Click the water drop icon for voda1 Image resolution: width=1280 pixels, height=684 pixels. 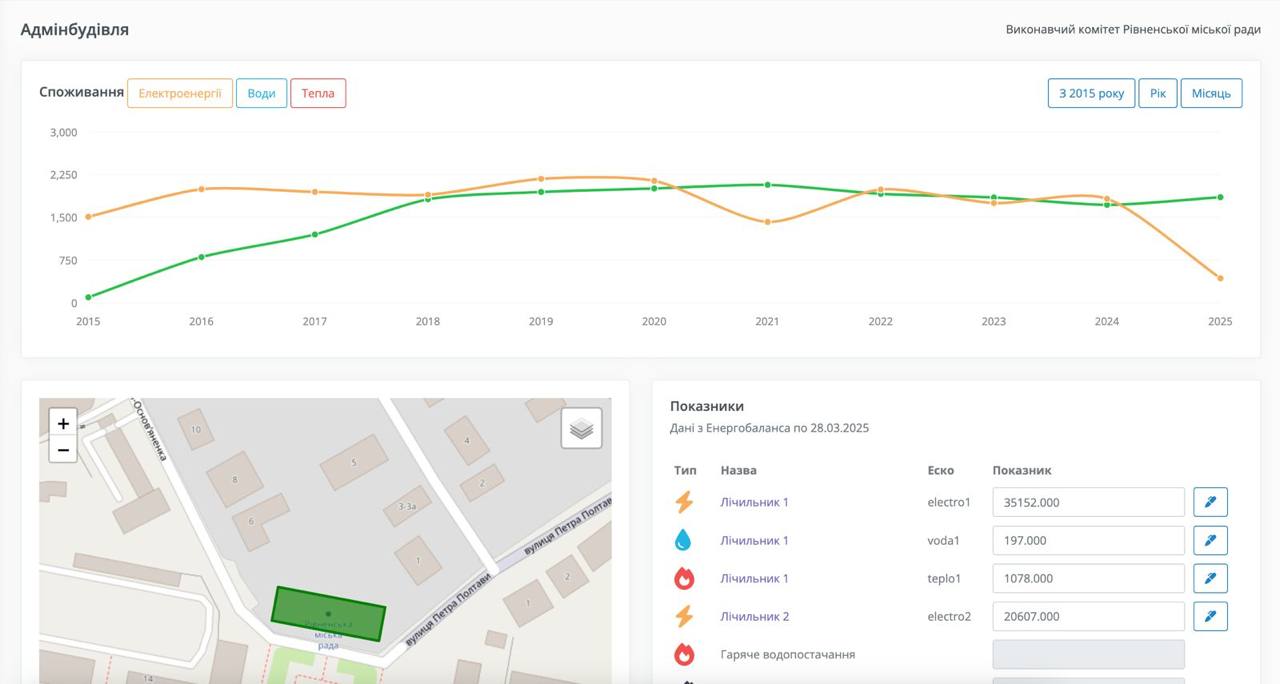(x=684, y=540)
